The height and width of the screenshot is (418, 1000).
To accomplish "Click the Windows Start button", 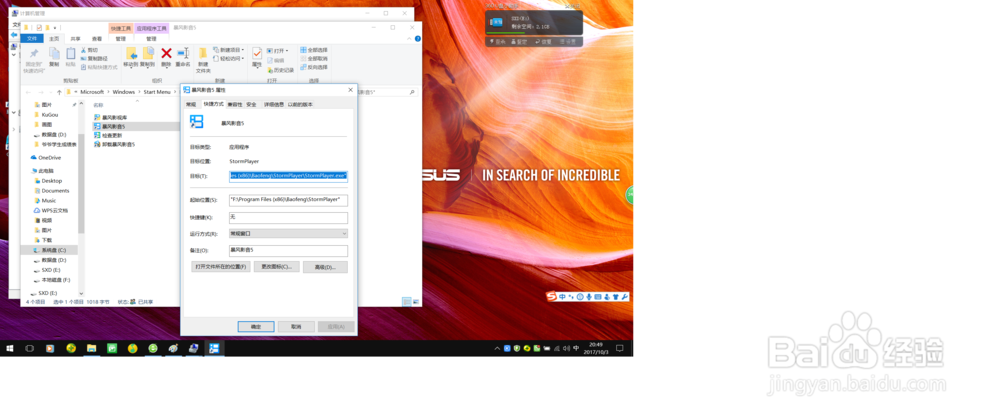I will (10, 348).
